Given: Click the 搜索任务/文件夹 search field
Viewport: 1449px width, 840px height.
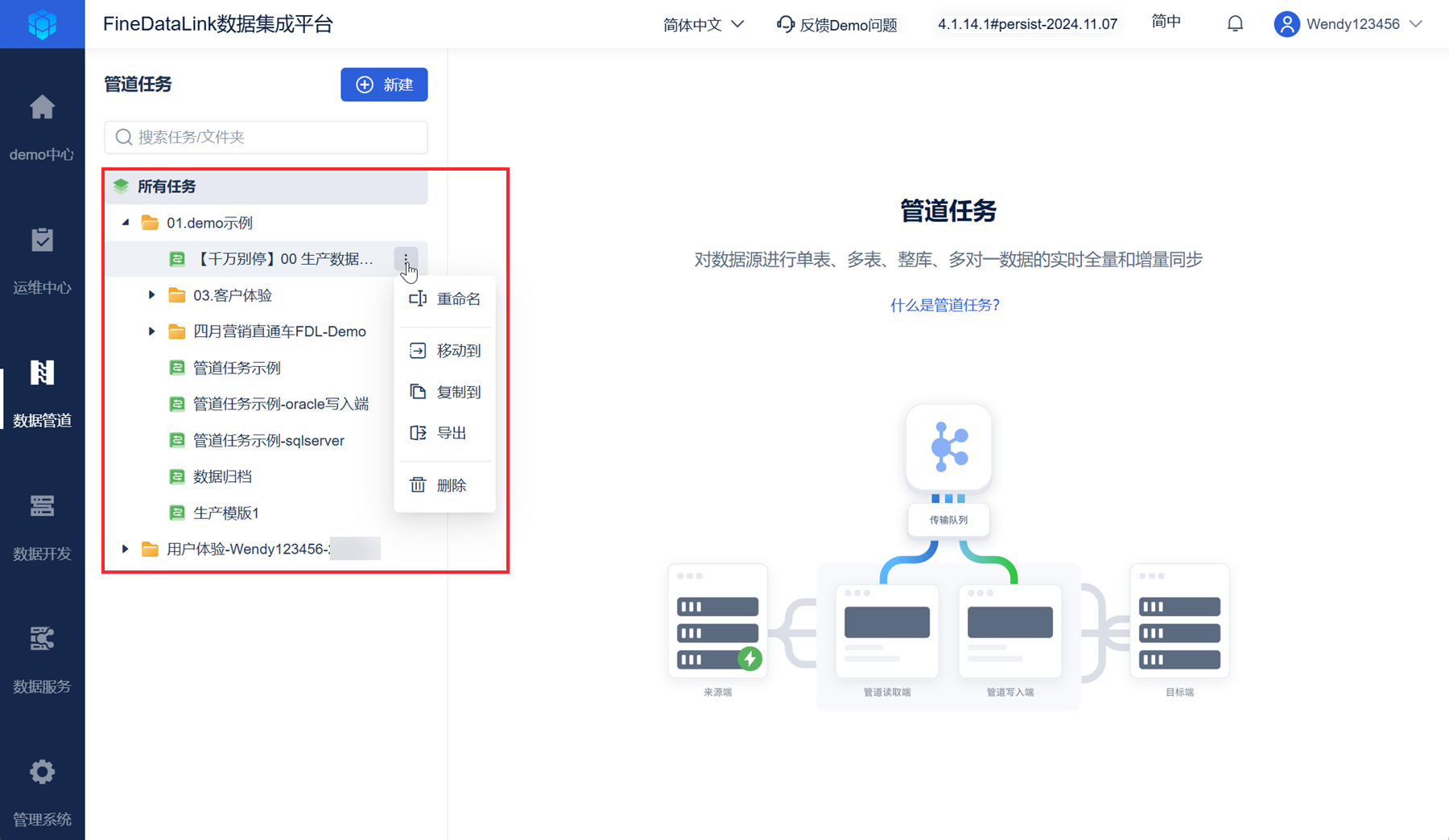Looking at the screenshot, I should 266,138.
